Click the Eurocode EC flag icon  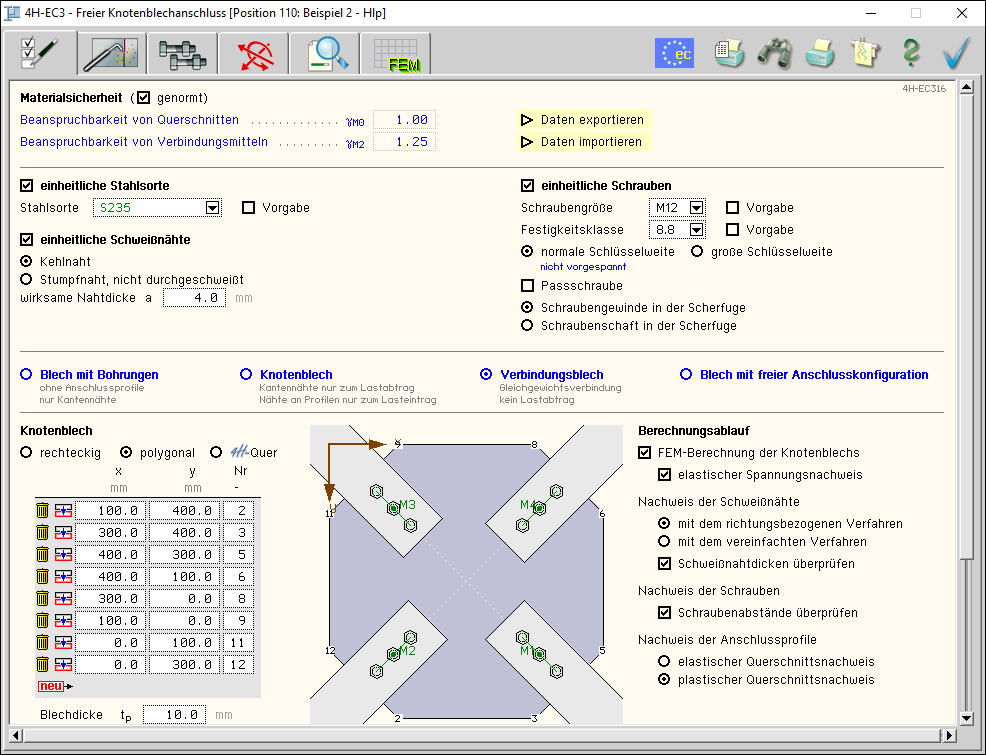(674, 53)
